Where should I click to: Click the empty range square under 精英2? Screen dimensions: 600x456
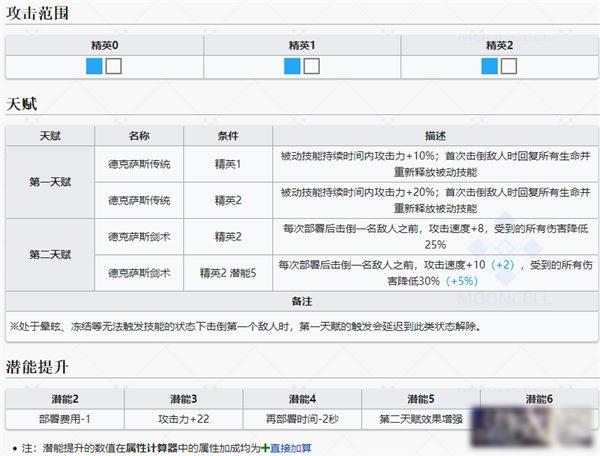click(509, 66)
